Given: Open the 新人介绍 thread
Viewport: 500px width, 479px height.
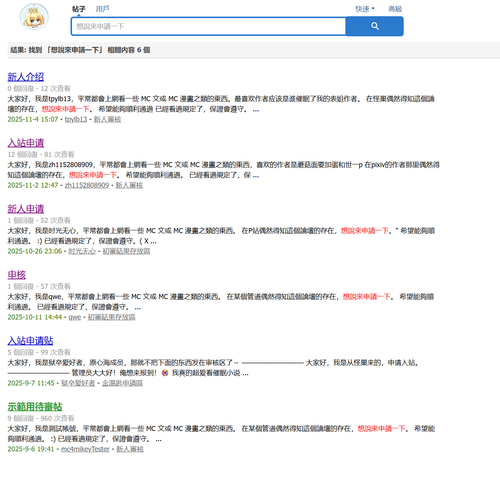Looking at the screenshot, I should [x=26, y=77].
